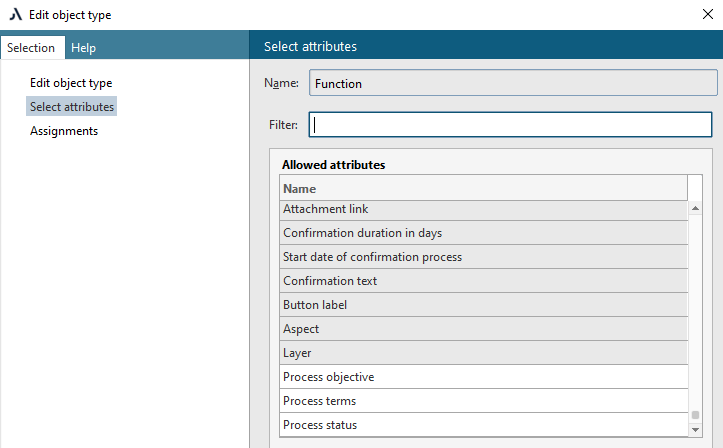Choose the Process objective attribute

483,377
